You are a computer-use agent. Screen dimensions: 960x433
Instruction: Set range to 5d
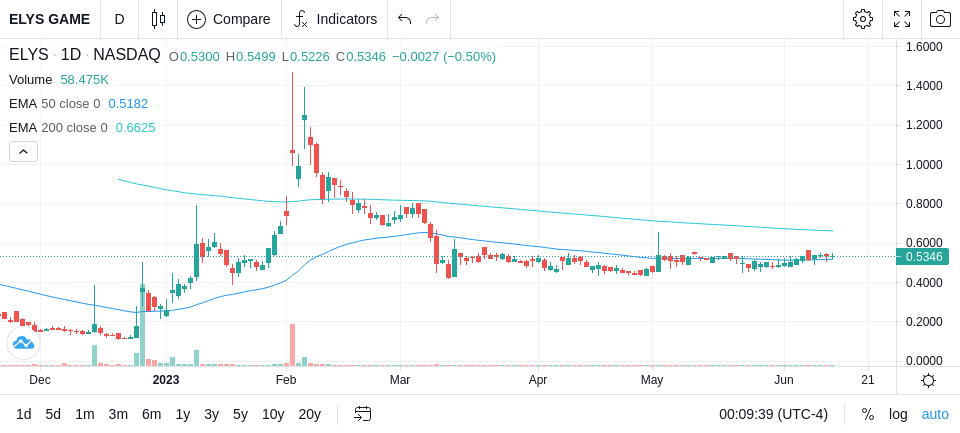53,414
